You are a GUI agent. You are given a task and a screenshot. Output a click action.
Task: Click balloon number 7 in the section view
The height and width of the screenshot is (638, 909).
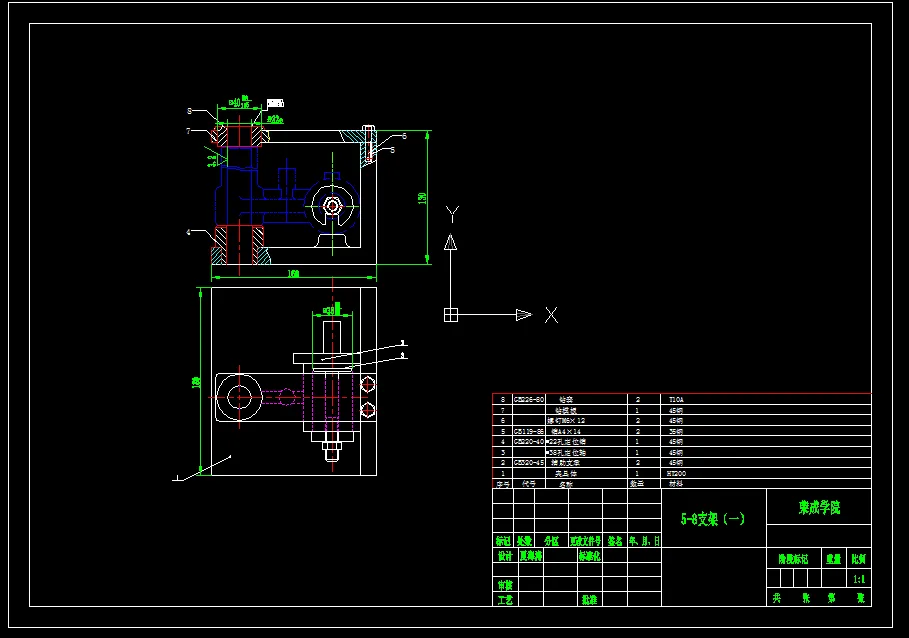tap(188, 131)
